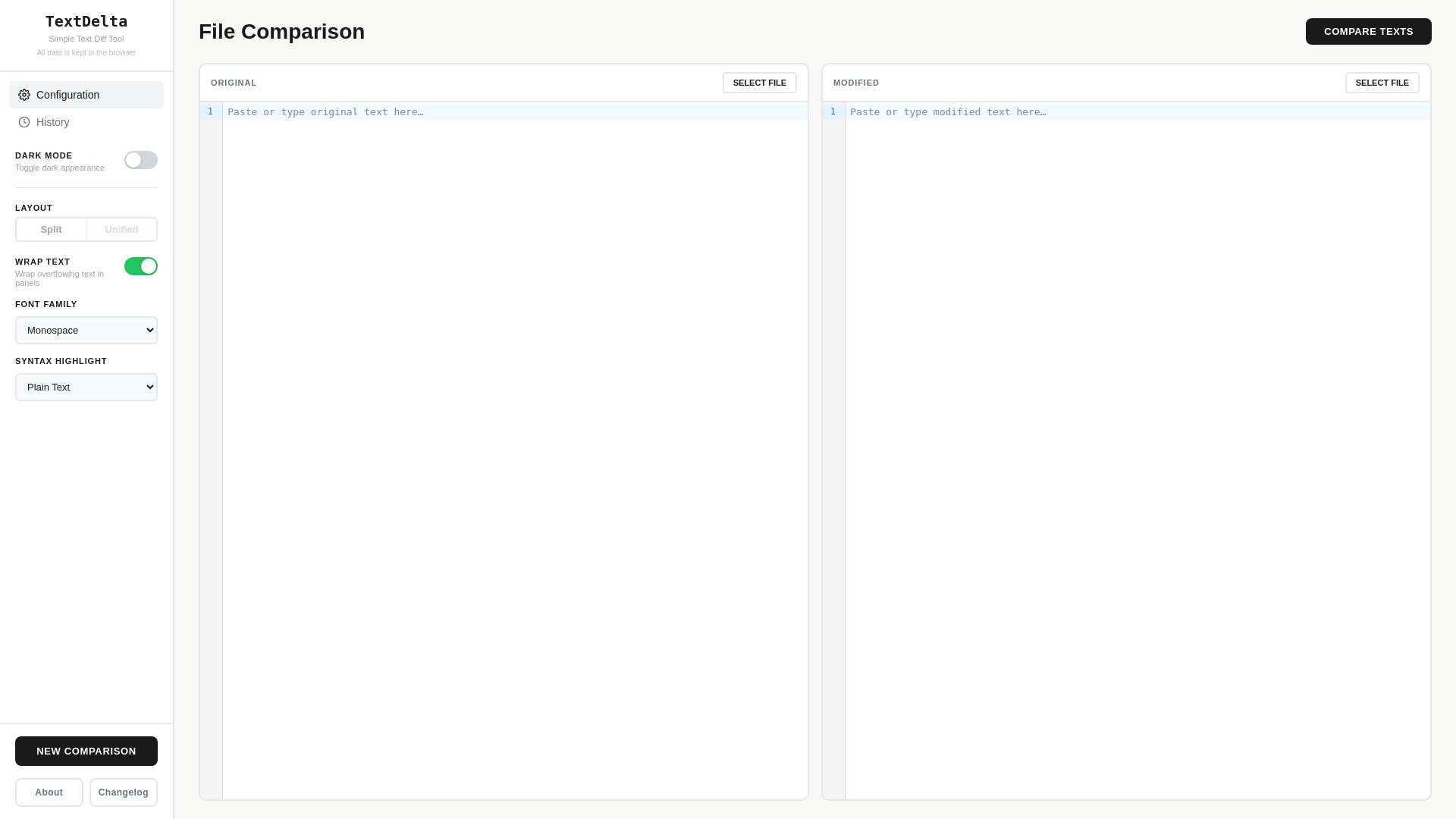Open the Configuration sidebar tab
The width and height of the screenshot is (1456, 819).
pyautogui.click(x=86, y=95)
